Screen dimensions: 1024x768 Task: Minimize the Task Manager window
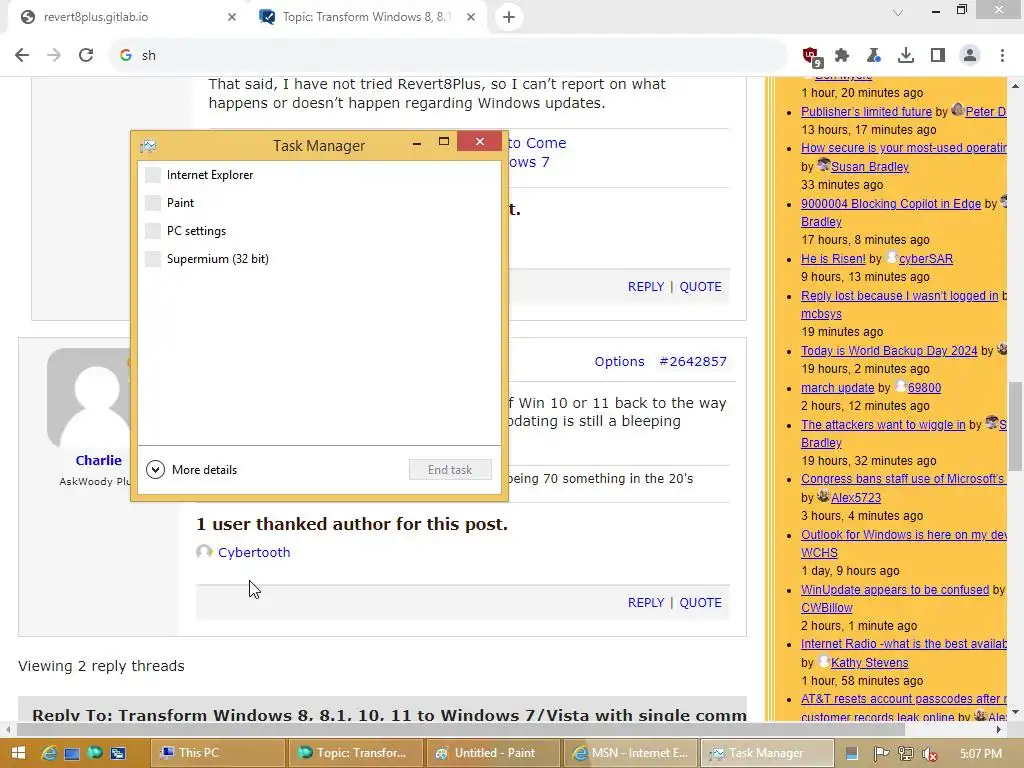pos(417,142)
